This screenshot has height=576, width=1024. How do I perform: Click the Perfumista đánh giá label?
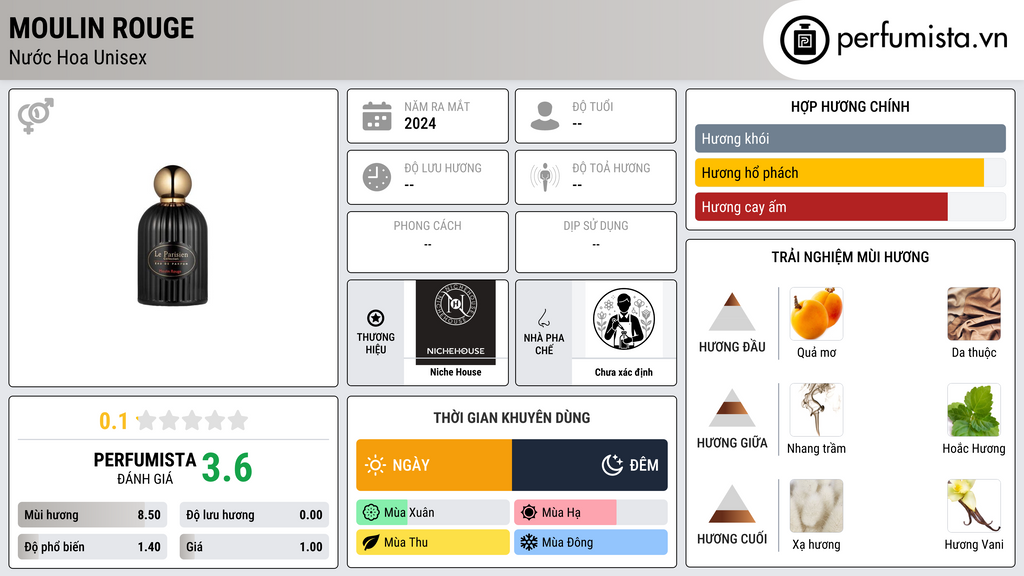(x=145, y=468)
